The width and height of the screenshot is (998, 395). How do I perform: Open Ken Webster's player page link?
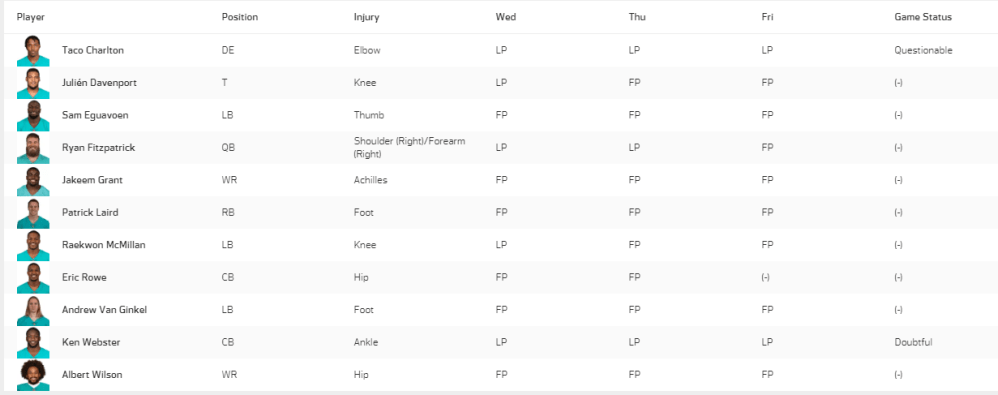[91, 342]
